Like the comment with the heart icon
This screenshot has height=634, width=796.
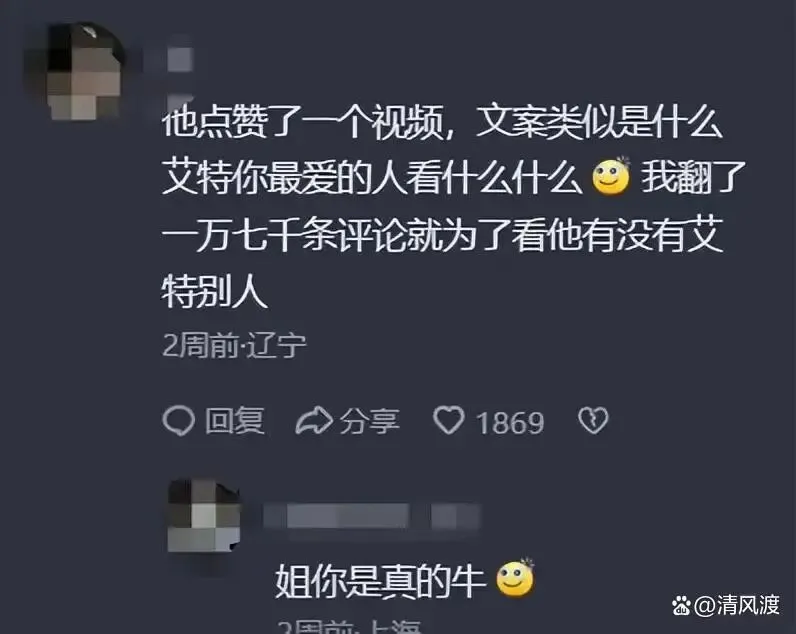tap(449, 420)
